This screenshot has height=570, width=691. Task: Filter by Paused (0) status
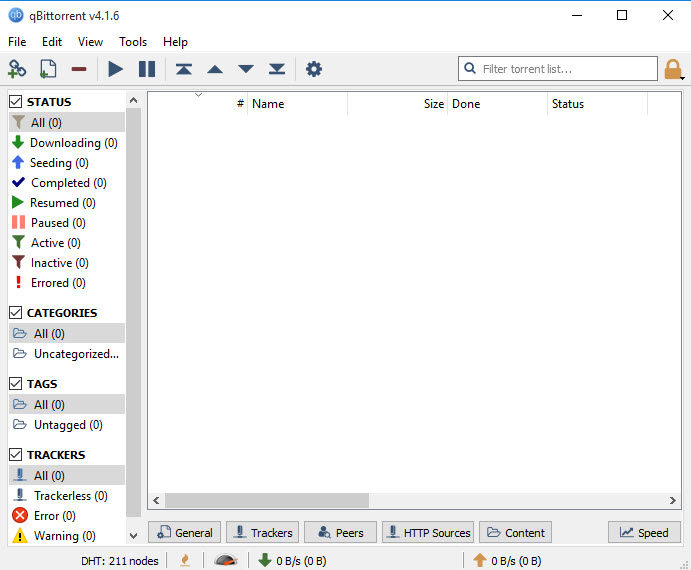(x=67, y=223)
